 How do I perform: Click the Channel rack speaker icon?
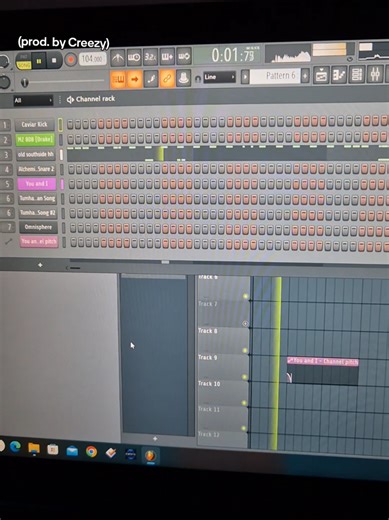tap(70, 99)
